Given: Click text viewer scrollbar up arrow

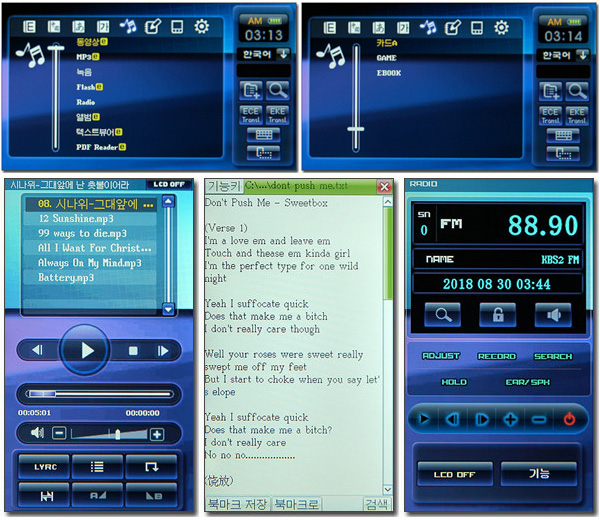Looking at the screenshot, I should 388,202.
